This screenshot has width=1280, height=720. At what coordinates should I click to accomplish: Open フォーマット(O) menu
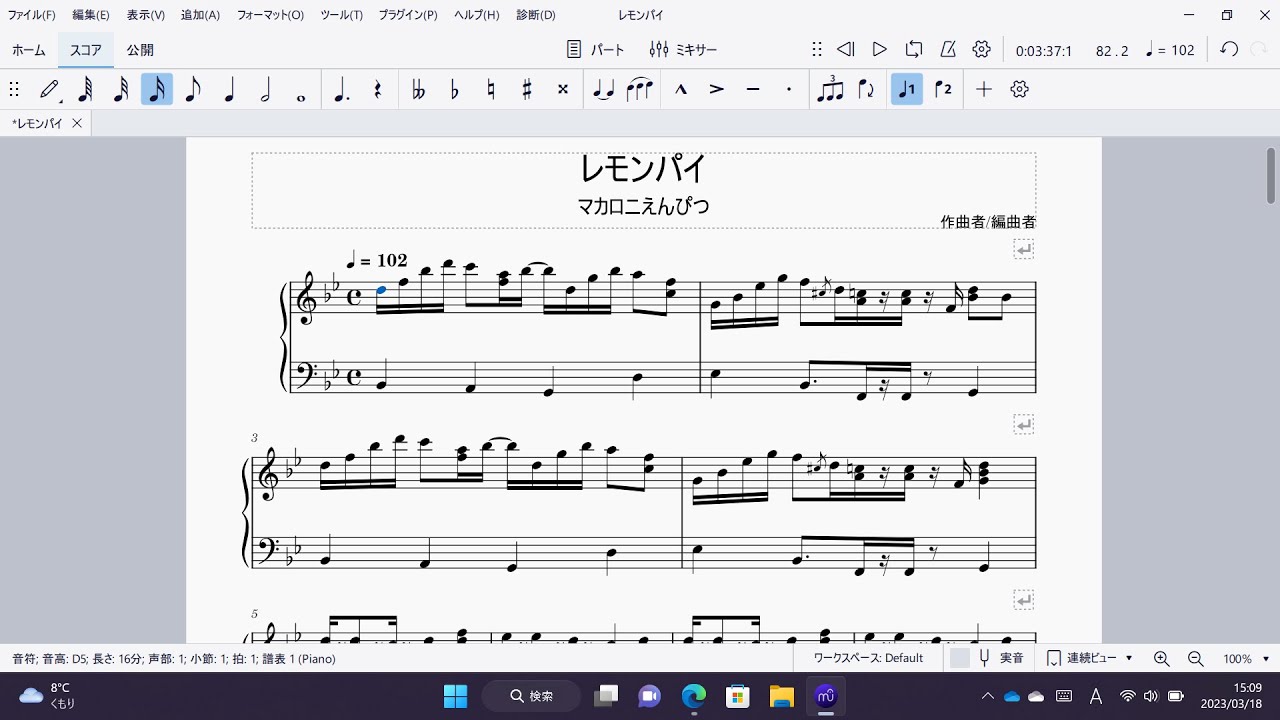coord(270,15)
